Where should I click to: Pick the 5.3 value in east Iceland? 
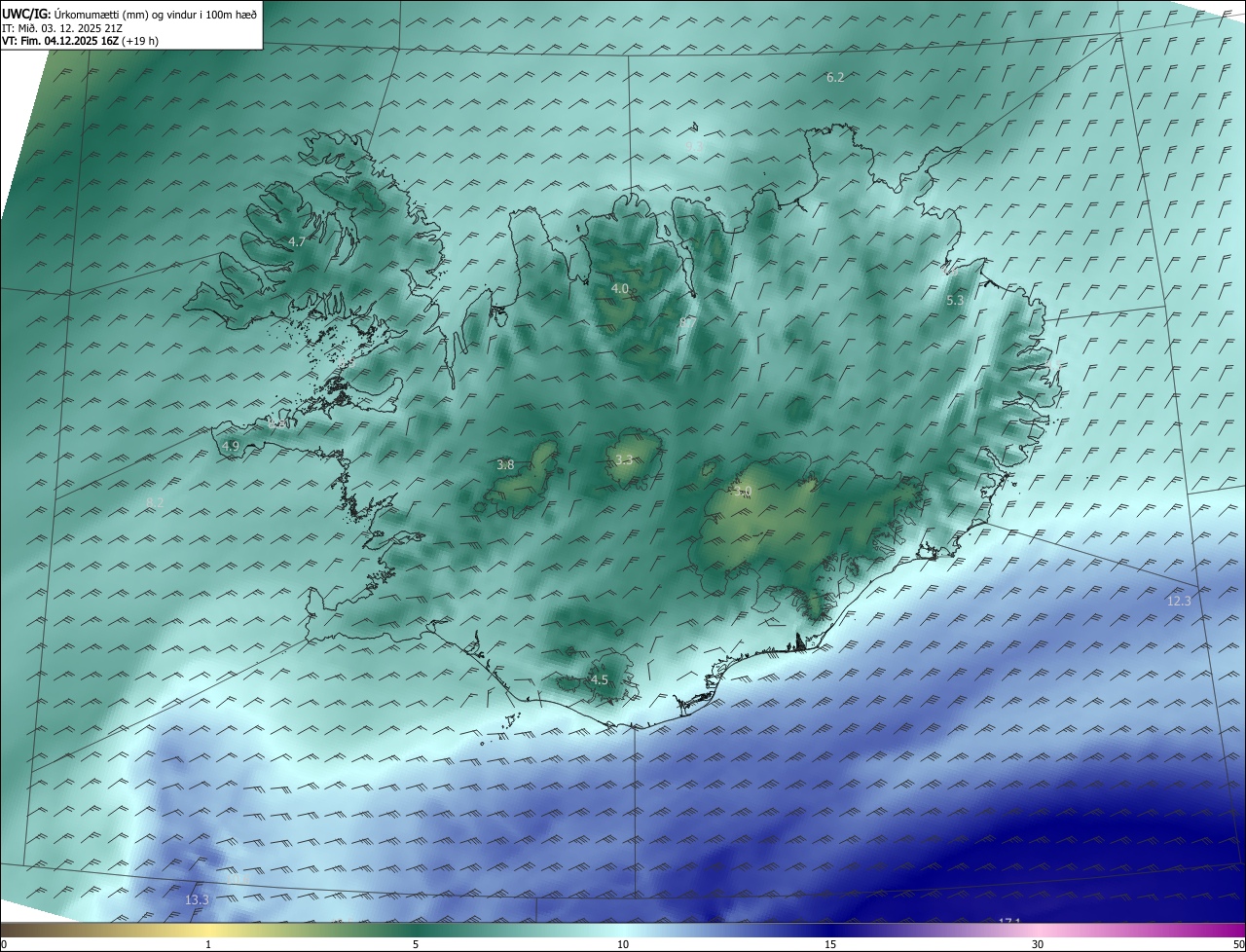955,301
